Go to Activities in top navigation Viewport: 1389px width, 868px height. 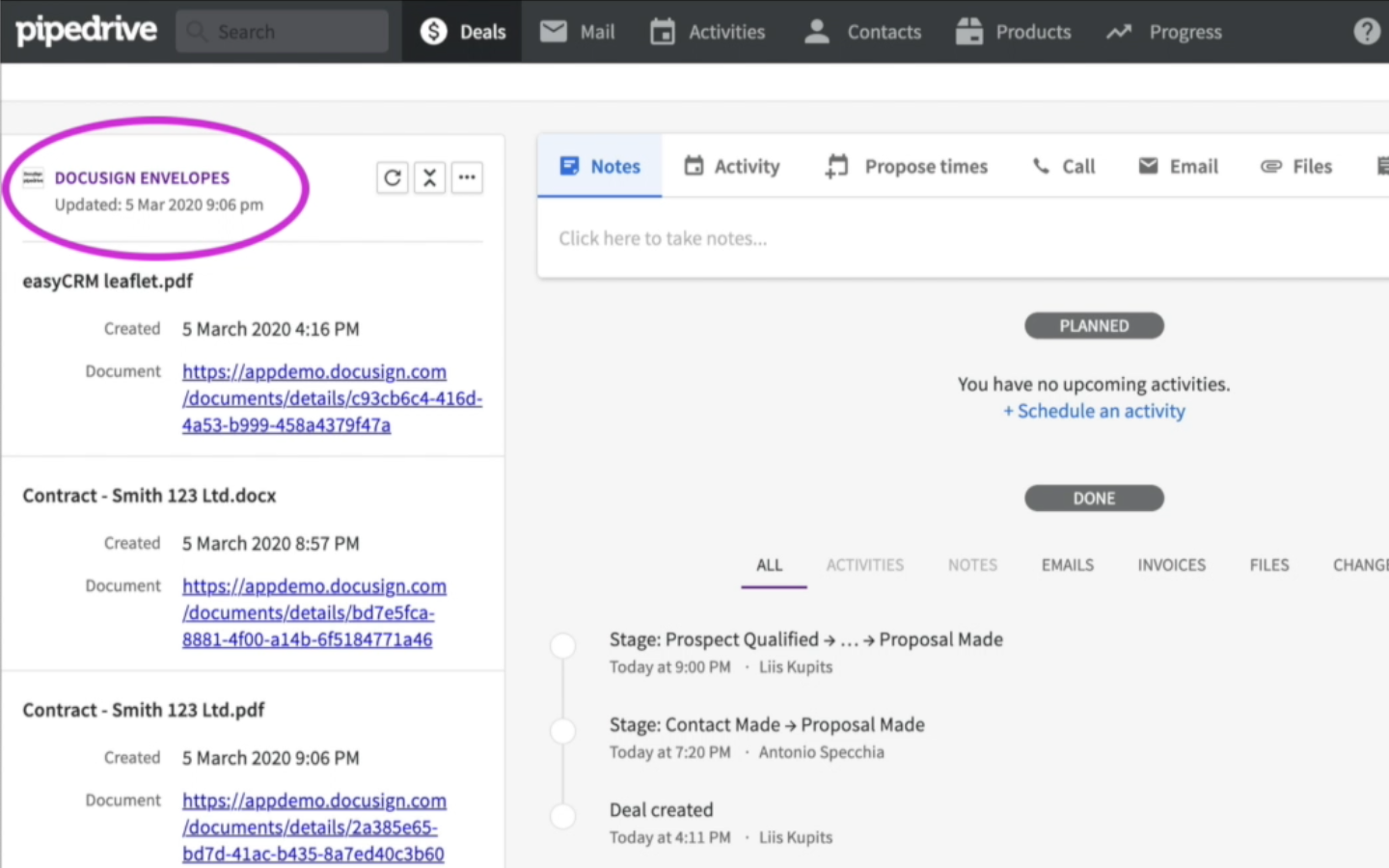click(x=707, y=32)
